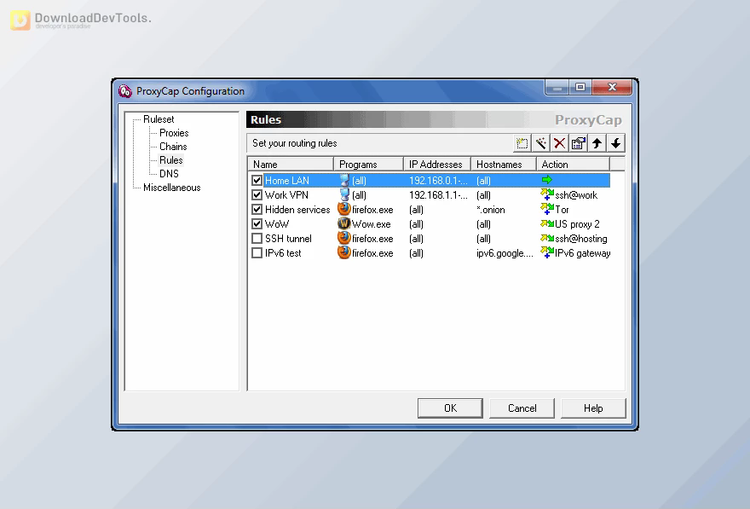Click the ipv6.google.... hostname cell

coord(505,253)
